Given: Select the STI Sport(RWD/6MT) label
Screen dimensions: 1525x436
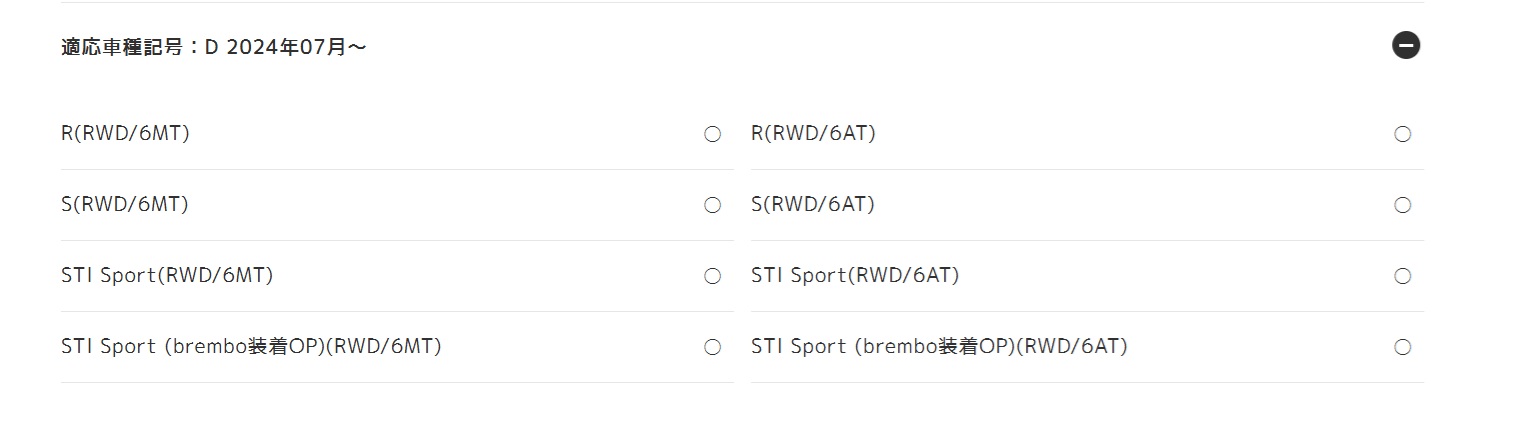Looking at the screenshot, I should 167,275.
